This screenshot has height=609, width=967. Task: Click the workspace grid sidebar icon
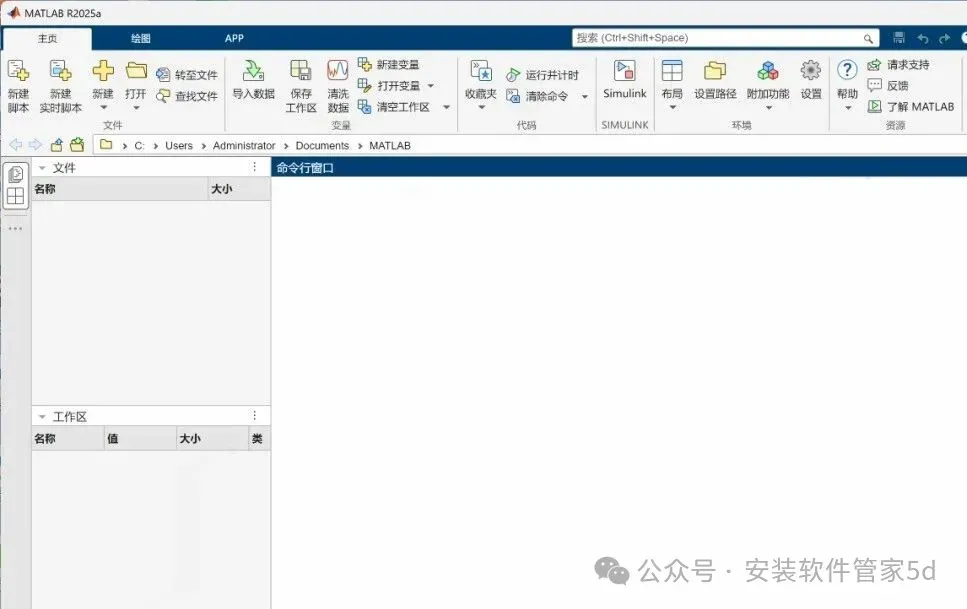click(15, 196)
